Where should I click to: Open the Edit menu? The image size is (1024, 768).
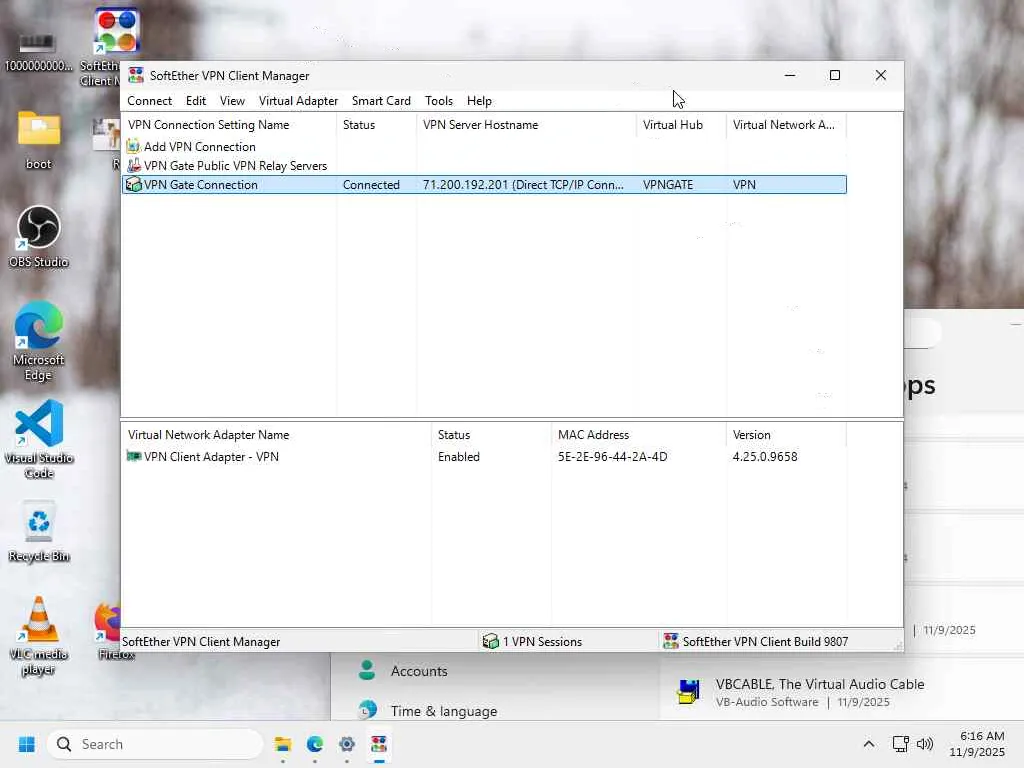(x=196, y=101)
